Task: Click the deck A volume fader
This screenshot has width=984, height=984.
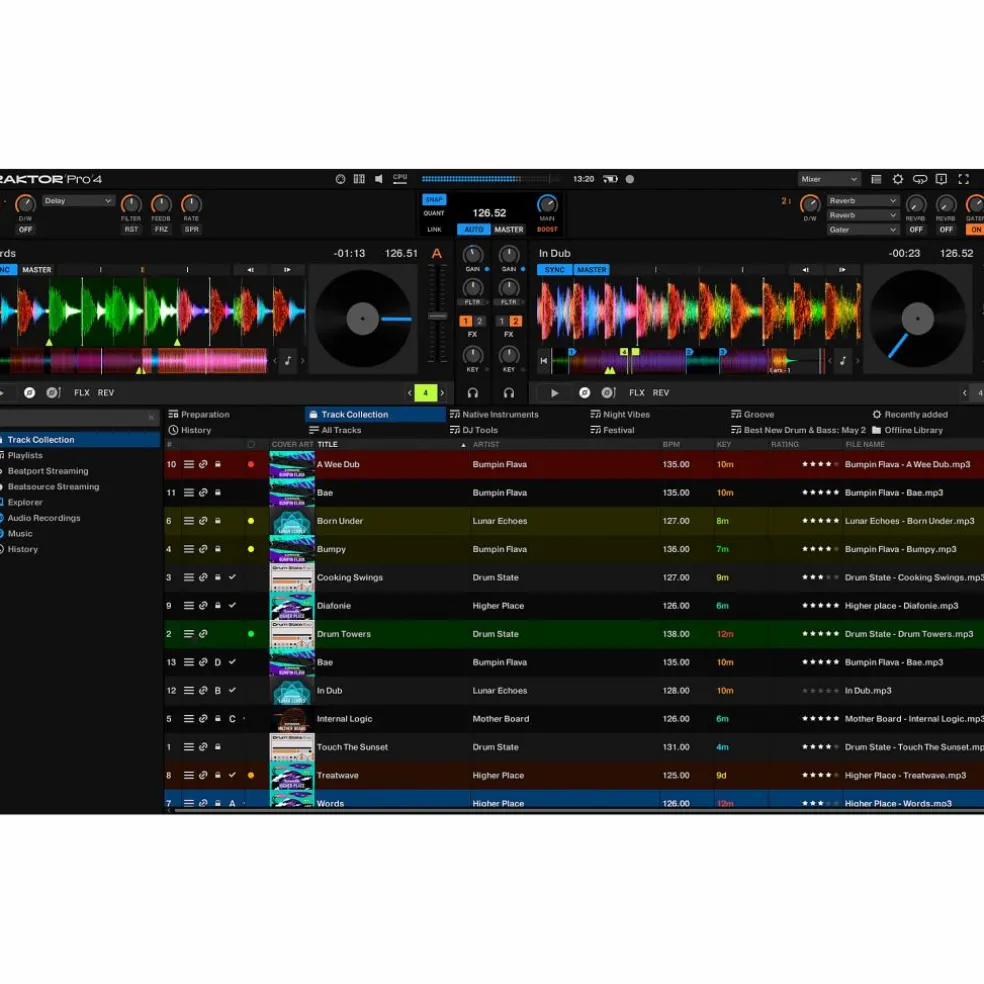Action: pyautogui.click(x=437, y=316)
